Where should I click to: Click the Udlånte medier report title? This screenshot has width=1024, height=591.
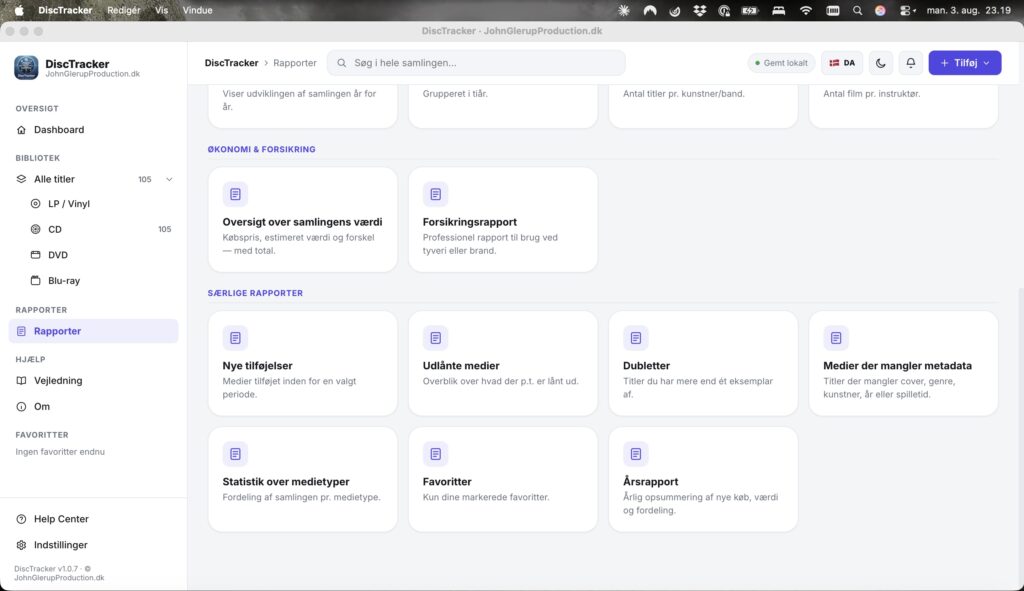click(x=461, y=366)
